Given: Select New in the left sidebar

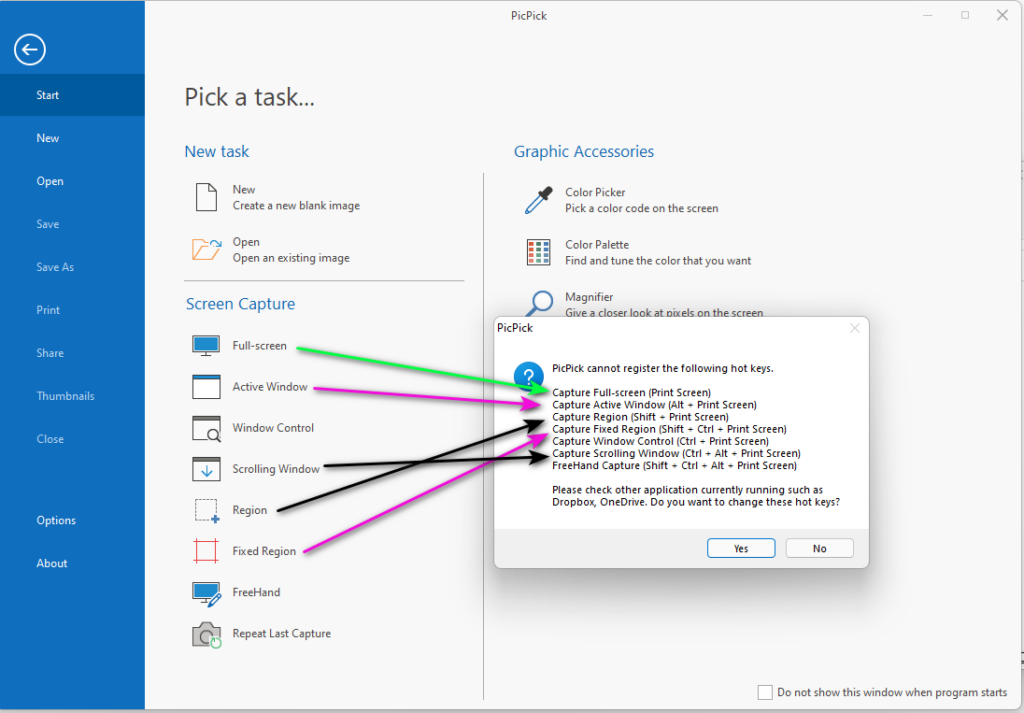Looking at the screenshot, I should [x=72, y=138].
